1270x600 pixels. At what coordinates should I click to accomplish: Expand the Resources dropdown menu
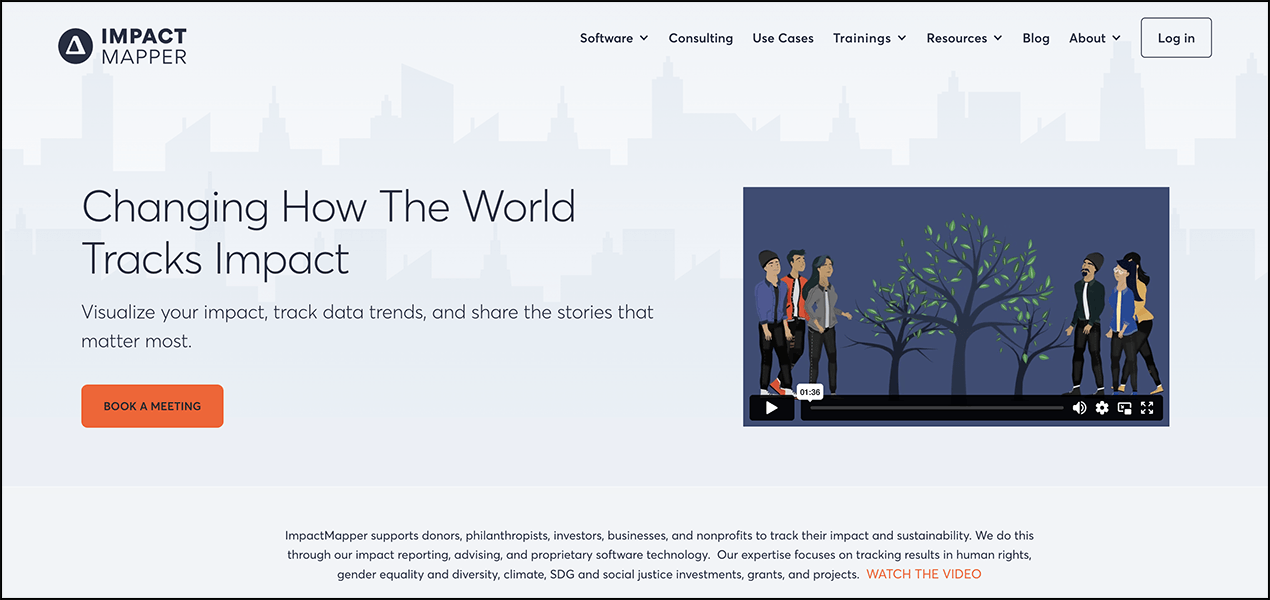pos(964,38)
